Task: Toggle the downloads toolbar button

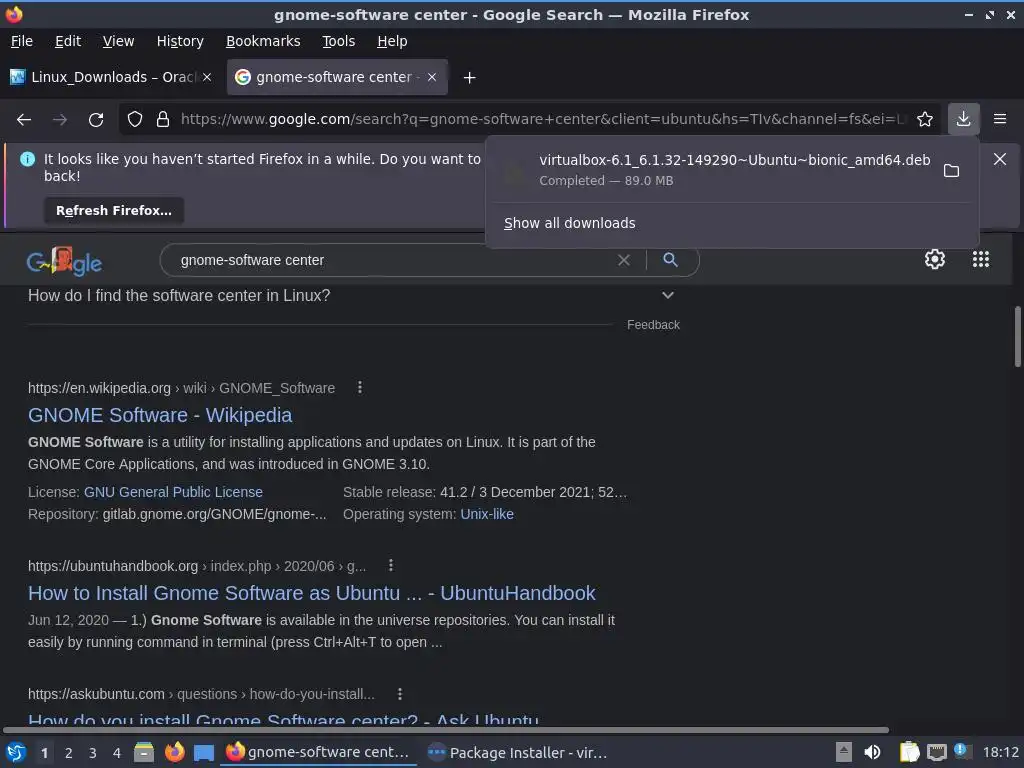Action: [963, 119]
